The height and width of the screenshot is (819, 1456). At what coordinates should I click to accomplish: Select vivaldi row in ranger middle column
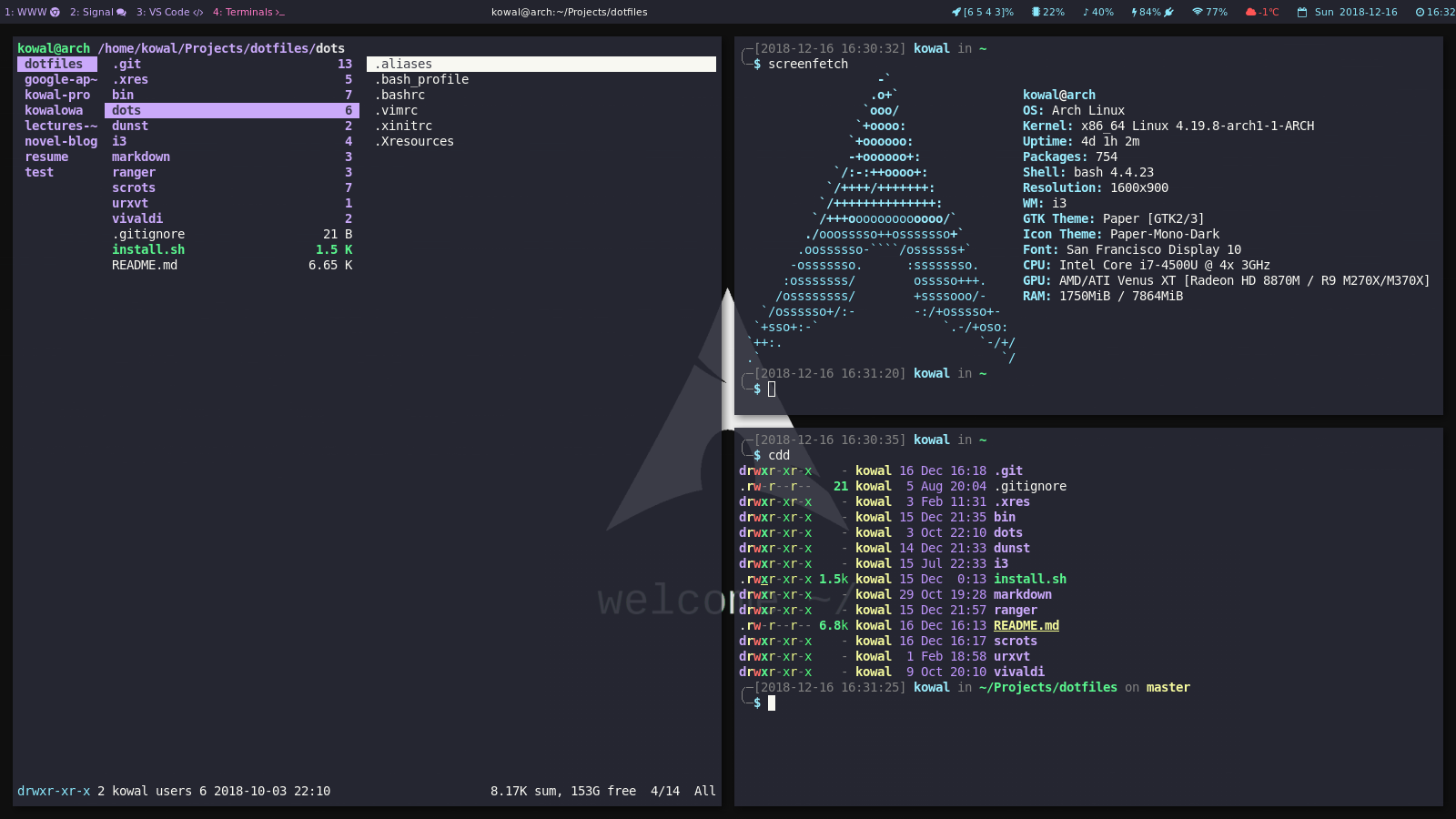(232, 218)
